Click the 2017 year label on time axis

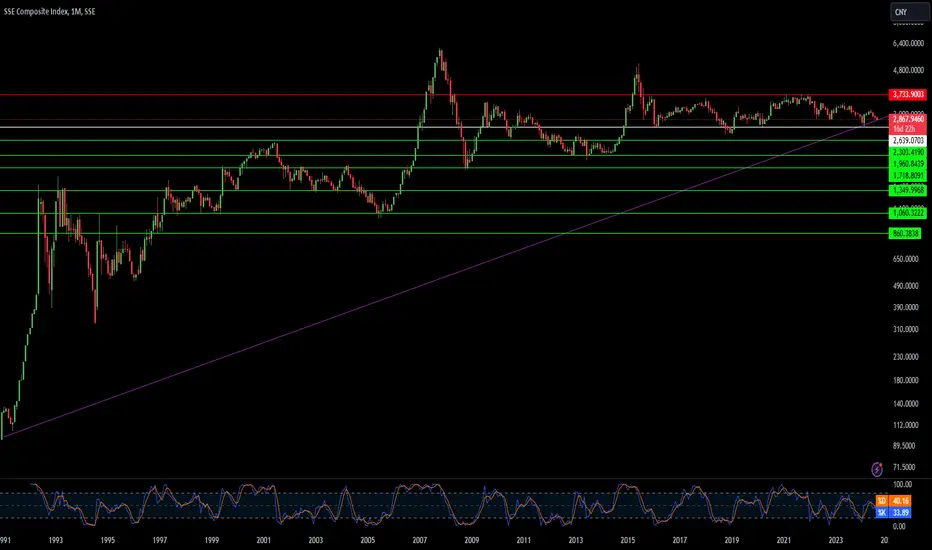point(680,540)
